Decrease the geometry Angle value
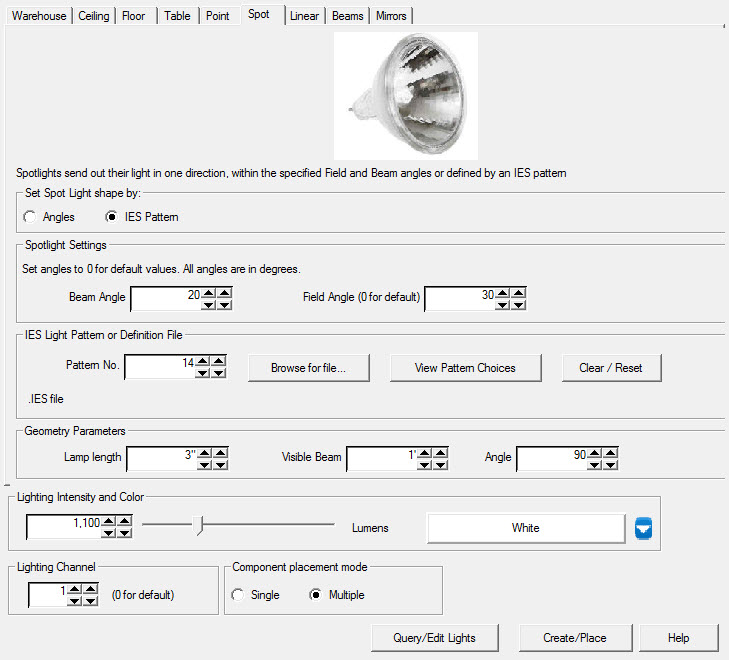This screenshot has height=660, width=729. pyautogui.click(x=595, y=464)
